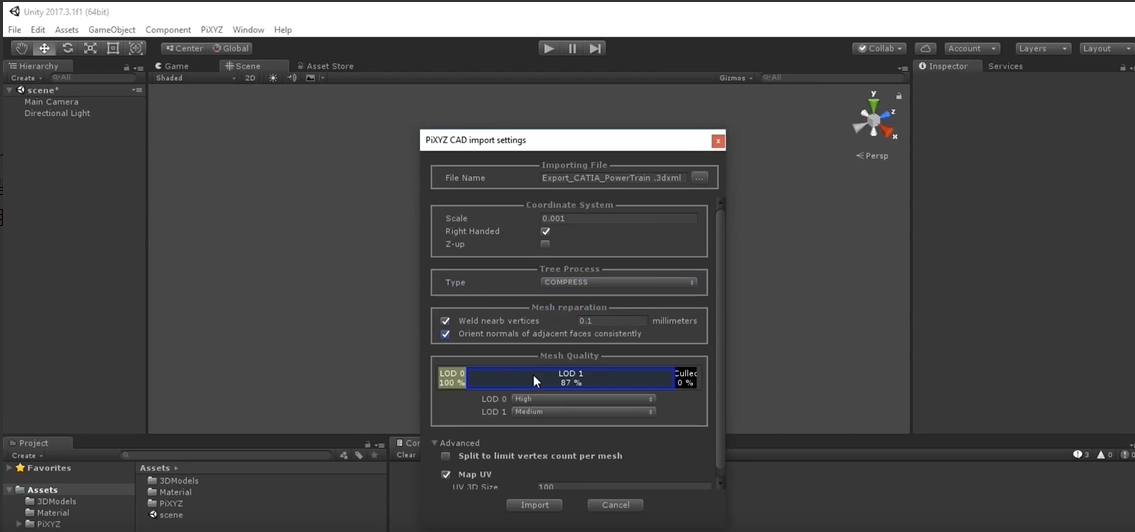
Task: Toggle 2D view mode
Action: click(x=250, y=78)
